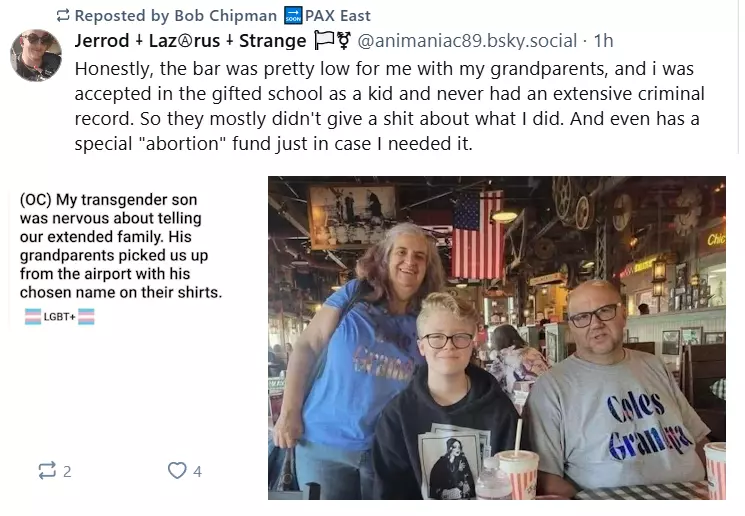Click the repost arrows icon below the post
Viewport: 745px width, 516px height.
pyautogui.click(x=46, y=470)
